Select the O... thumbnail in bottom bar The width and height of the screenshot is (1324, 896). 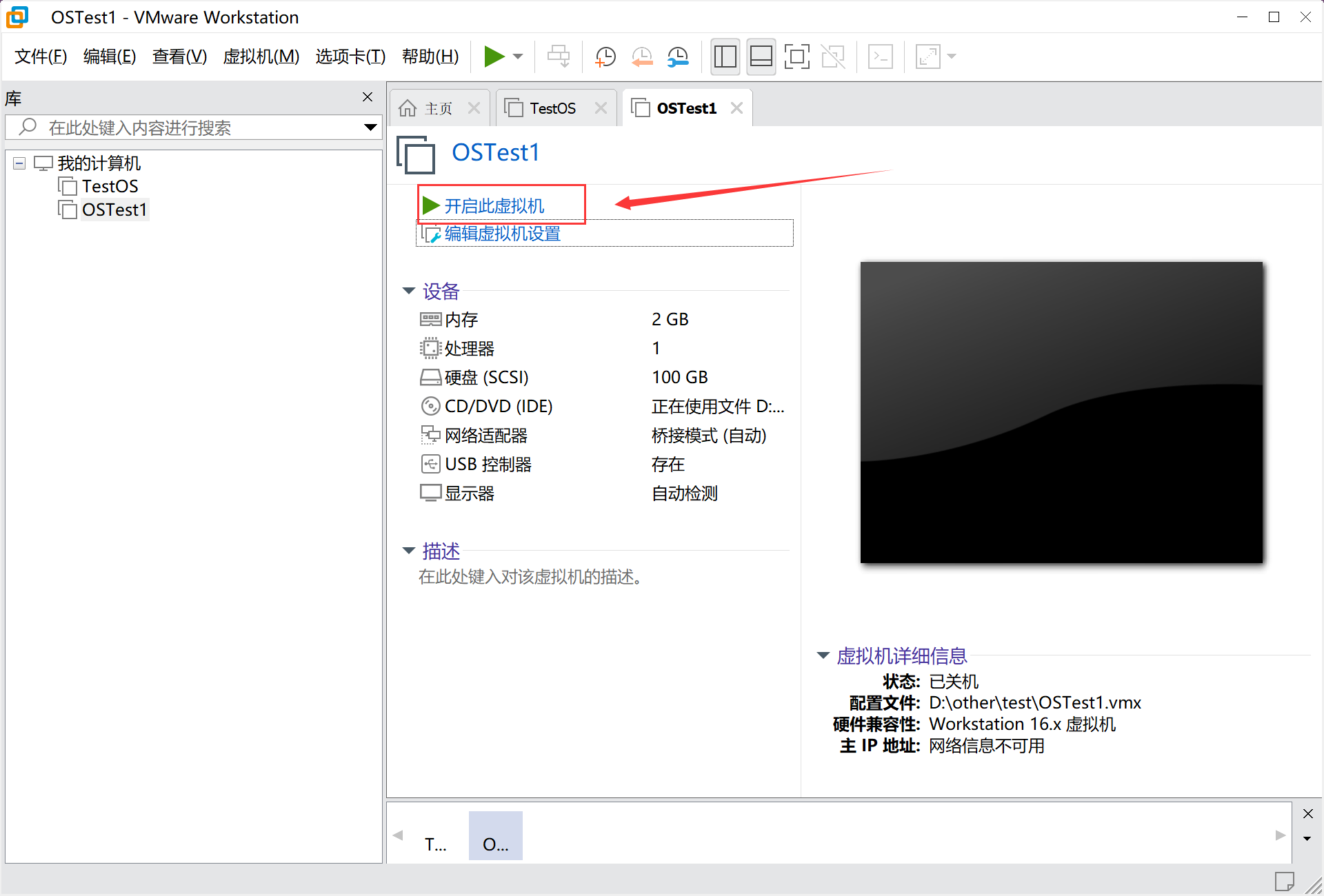(496, 835)
